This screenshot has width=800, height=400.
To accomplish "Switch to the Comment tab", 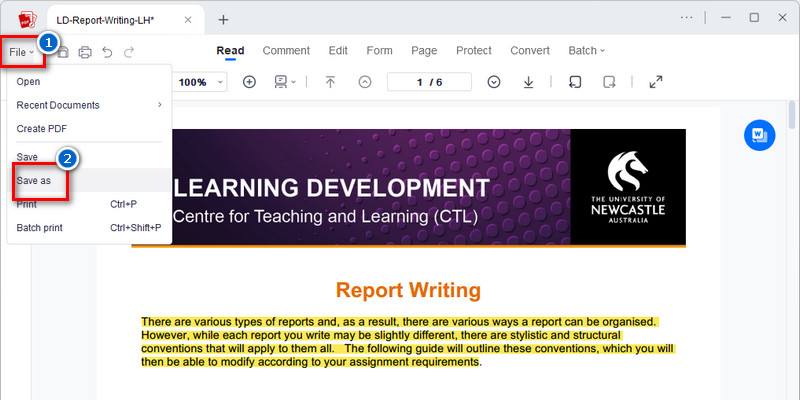I will pos(286,51).
